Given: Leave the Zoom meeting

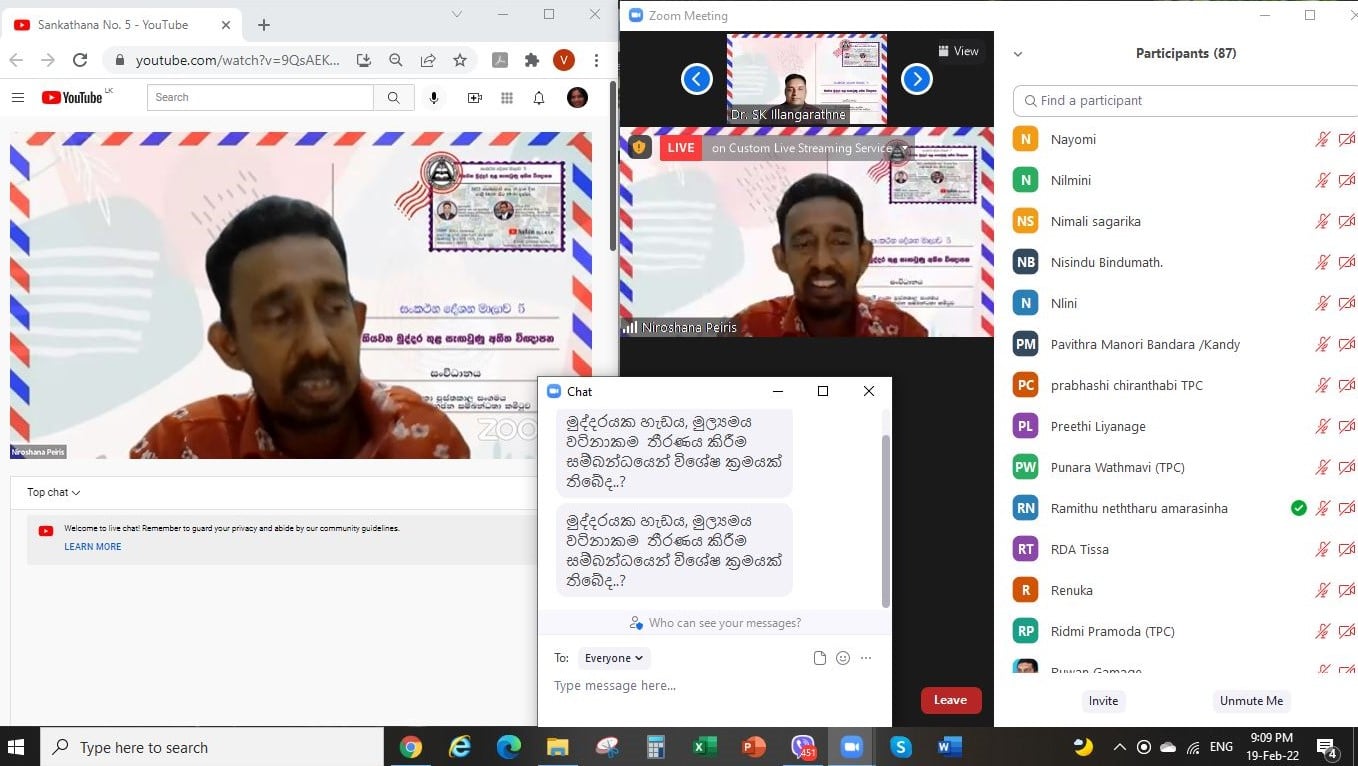Looking at the screenshot, I should tap(951, 700).
